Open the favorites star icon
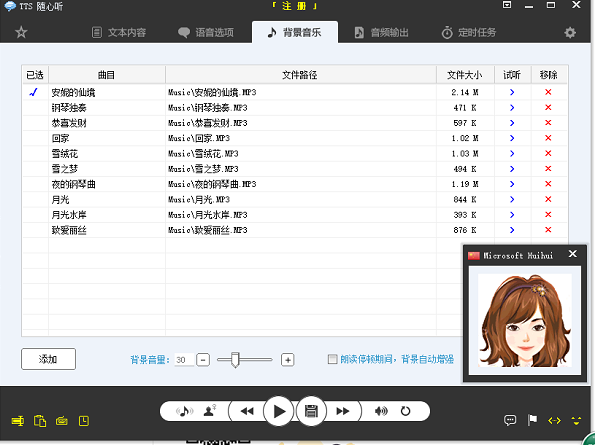 tap(21, 32)
